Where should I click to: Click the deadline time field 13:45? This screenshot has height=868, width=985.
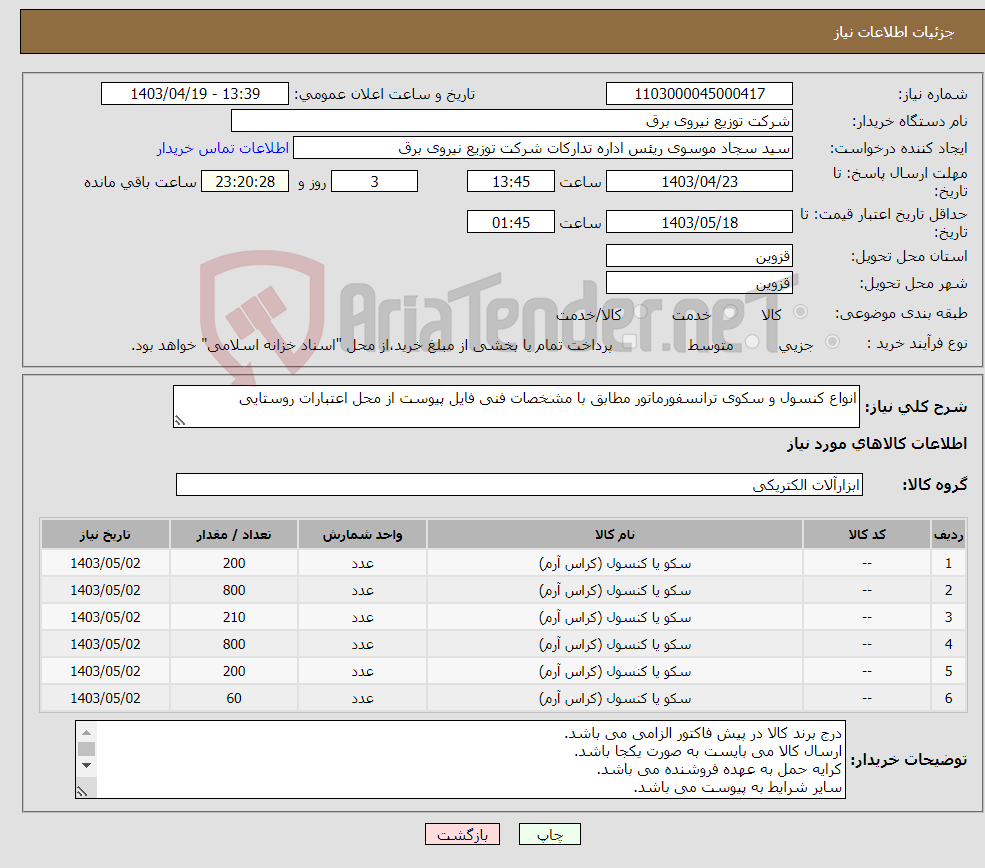[511, 182]
